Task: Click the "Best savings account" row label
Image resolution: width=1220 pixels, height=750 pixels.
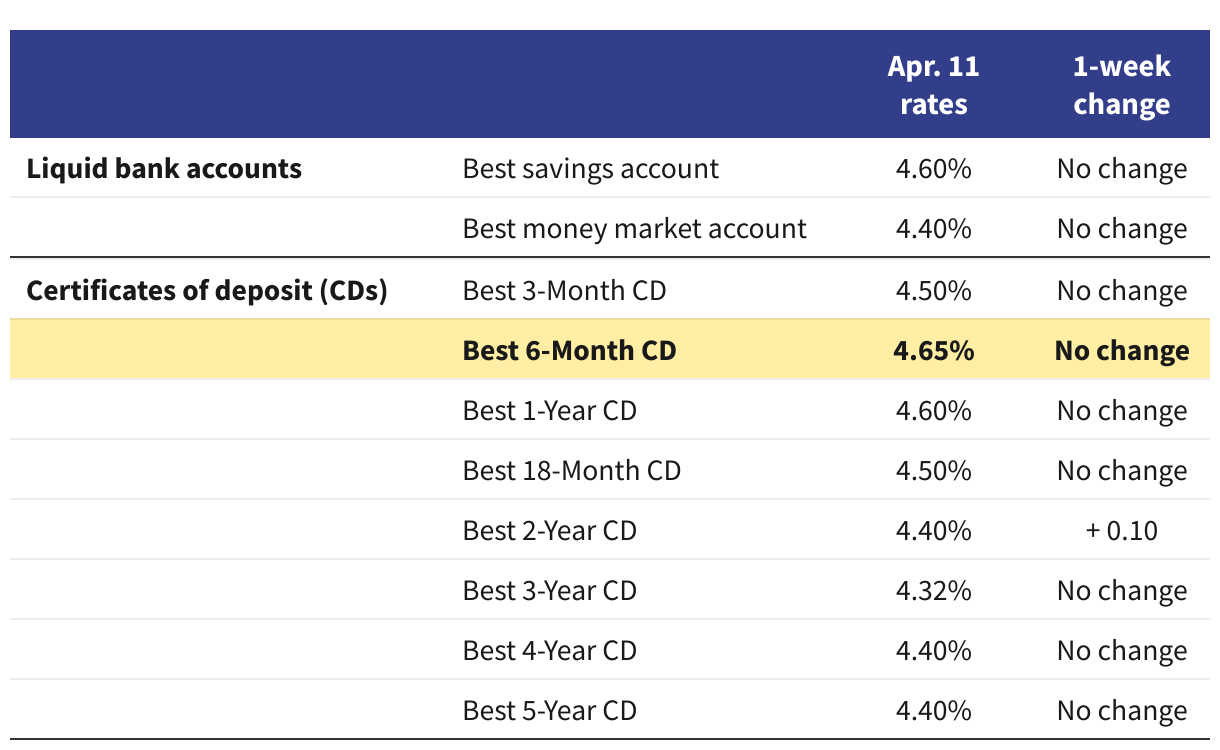Action: 590,168
